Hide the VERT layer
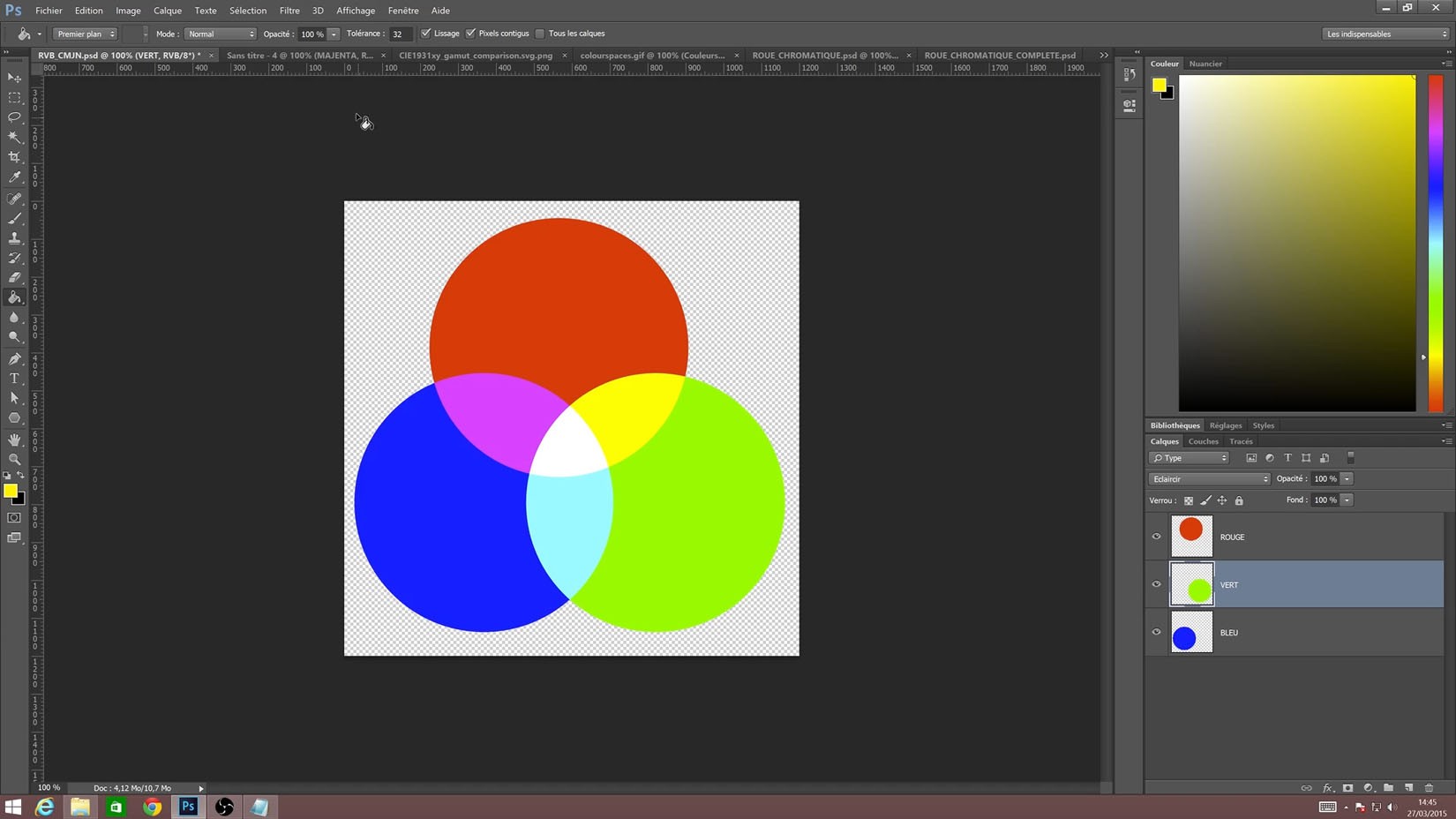 point(1156,584)
